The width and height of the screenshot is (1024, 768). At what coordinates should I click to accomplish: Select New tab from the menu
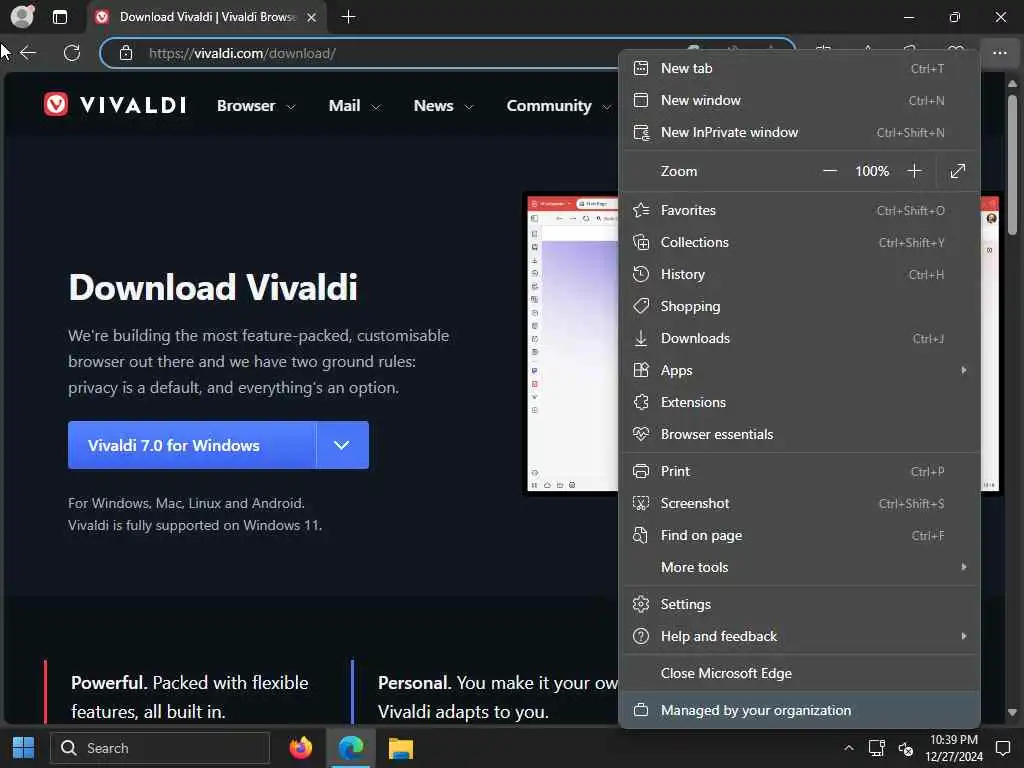(x=800, y=69)
